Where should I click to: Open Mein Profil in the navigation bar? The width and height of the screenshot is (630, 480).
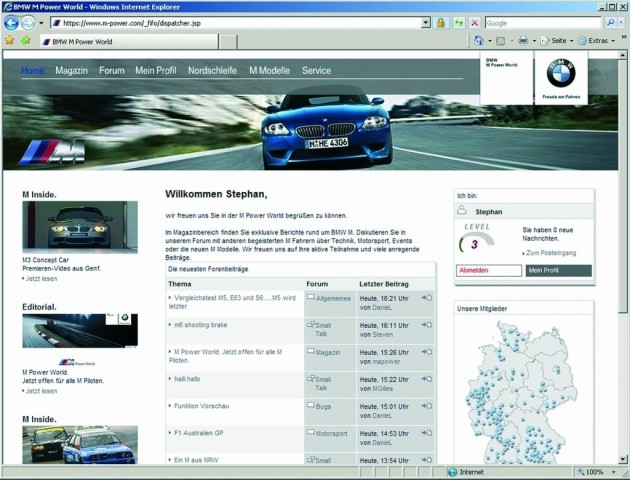pos(155,70)
